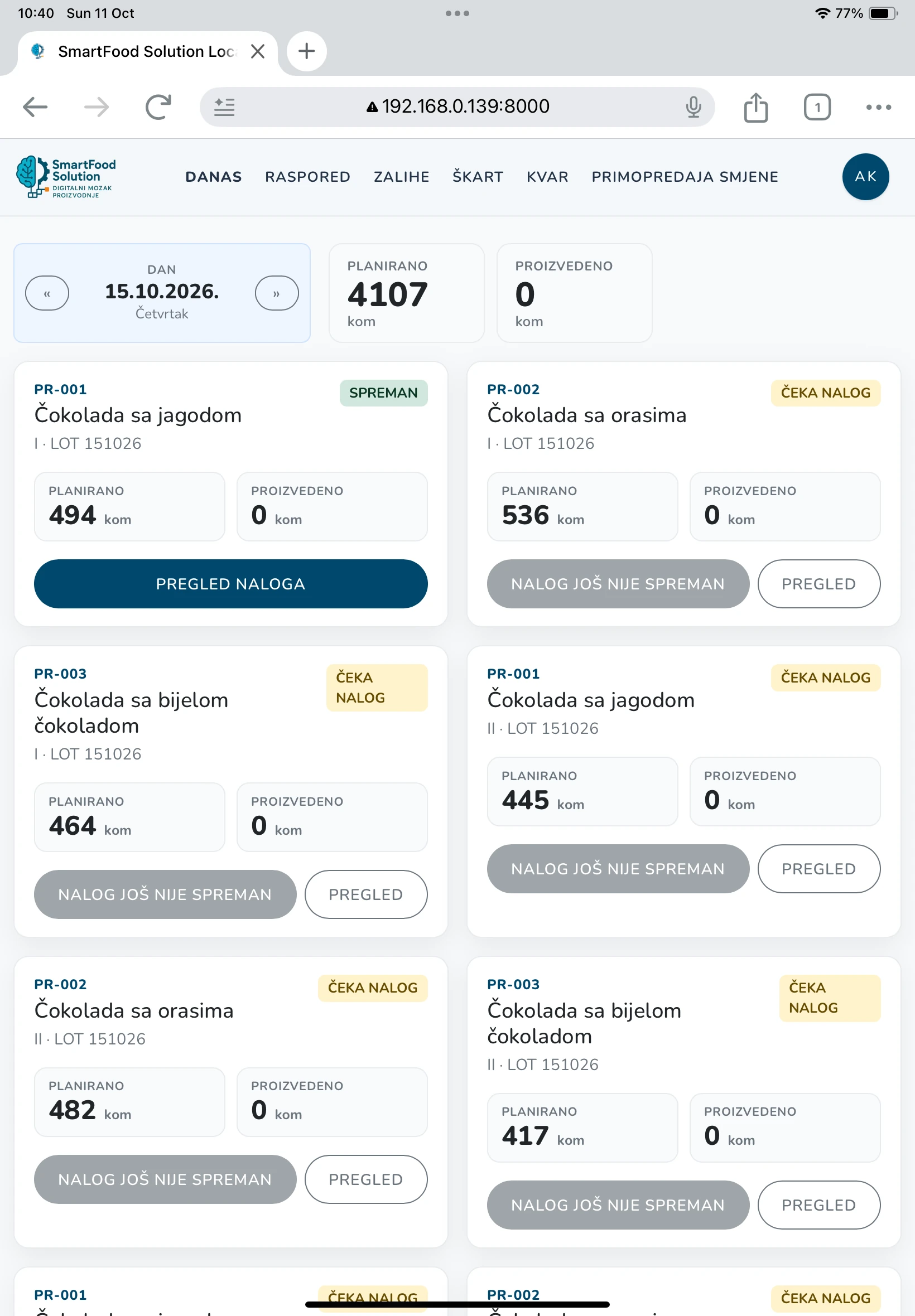Click the date 15.10.2026.
915x1316 pixels.
tap(162, 292)
